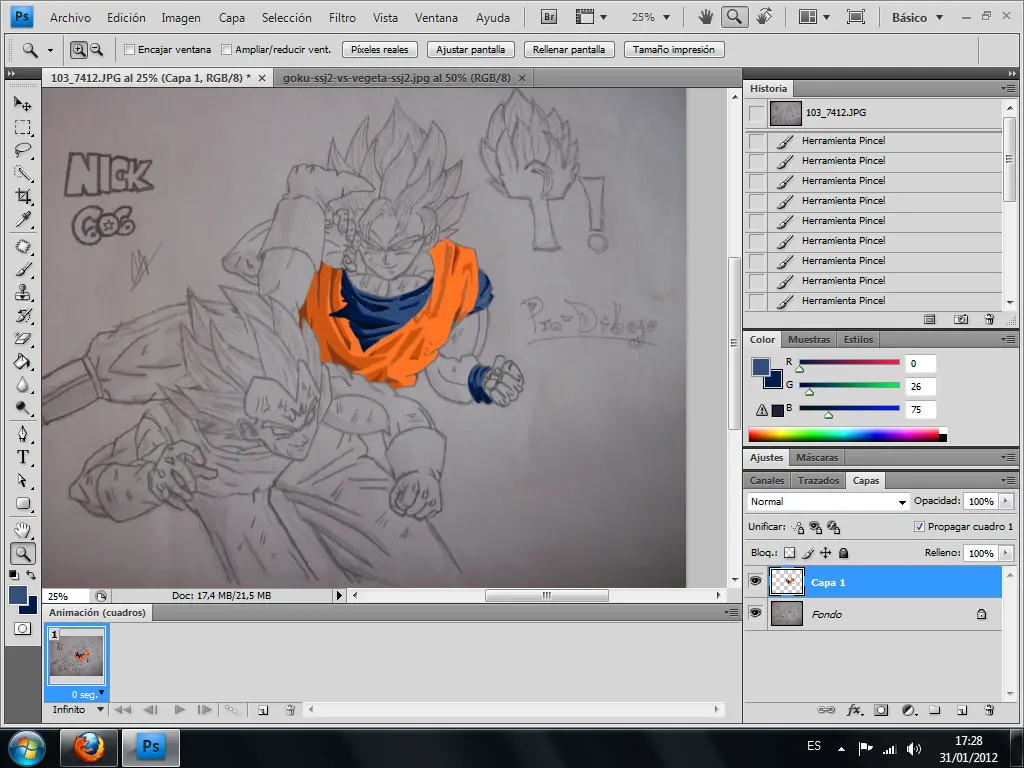Select the Type tool
The image size is (1024, 768).
(x=22, y=457)
